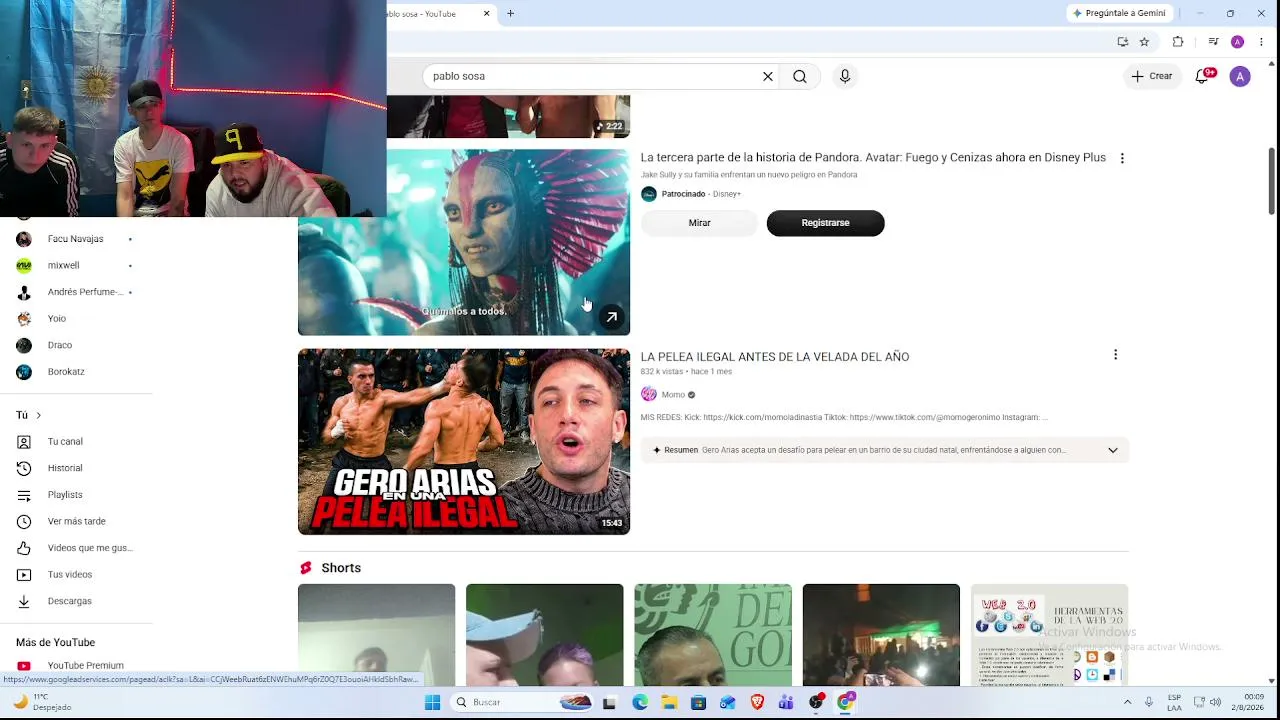
Task: Focus the search field containing pablo sosa
Action: pos(595,76)
